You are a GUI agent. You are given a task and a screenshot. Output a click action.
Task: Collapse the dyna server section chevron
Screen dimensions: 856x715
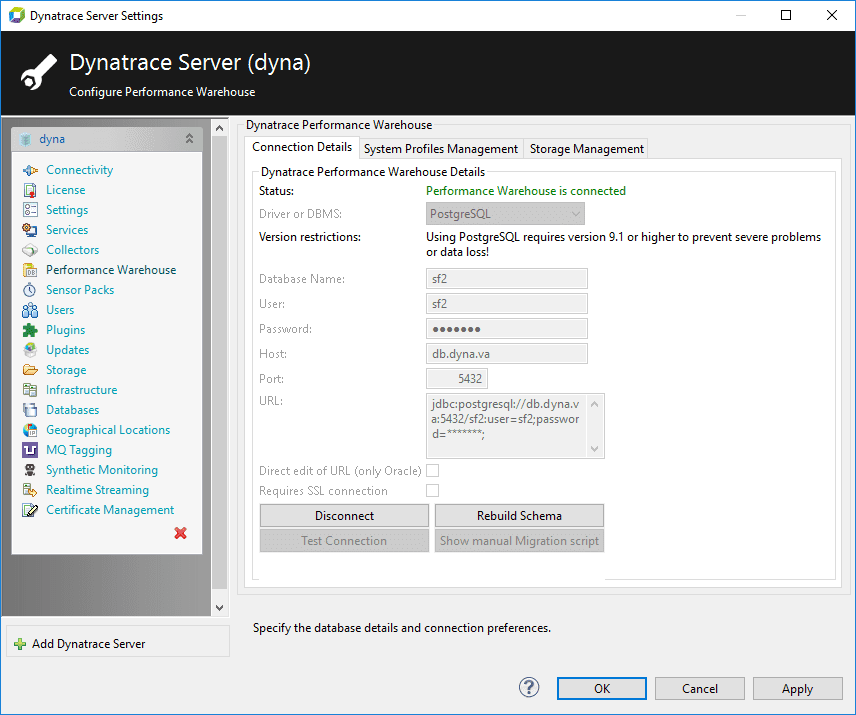coord(189,139)
